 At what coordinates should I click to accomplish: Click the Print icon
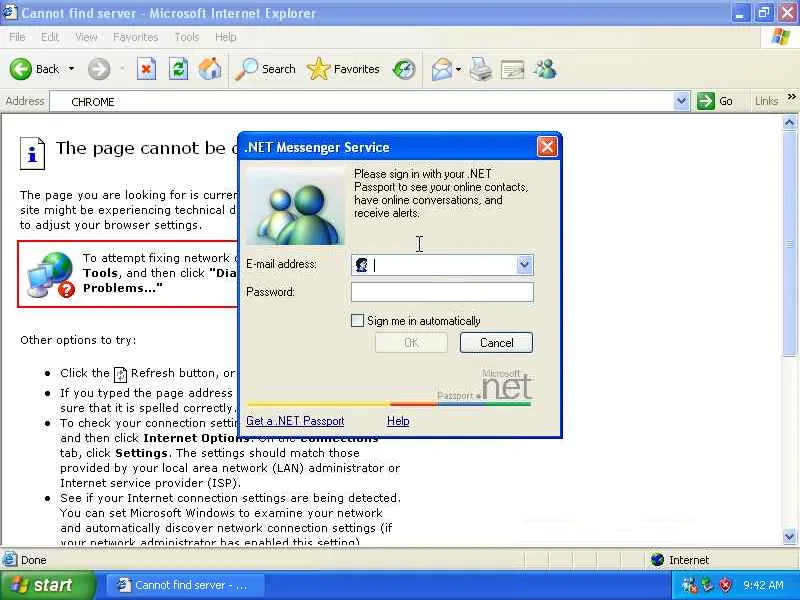pyautogui.click(x=481, y=69)
